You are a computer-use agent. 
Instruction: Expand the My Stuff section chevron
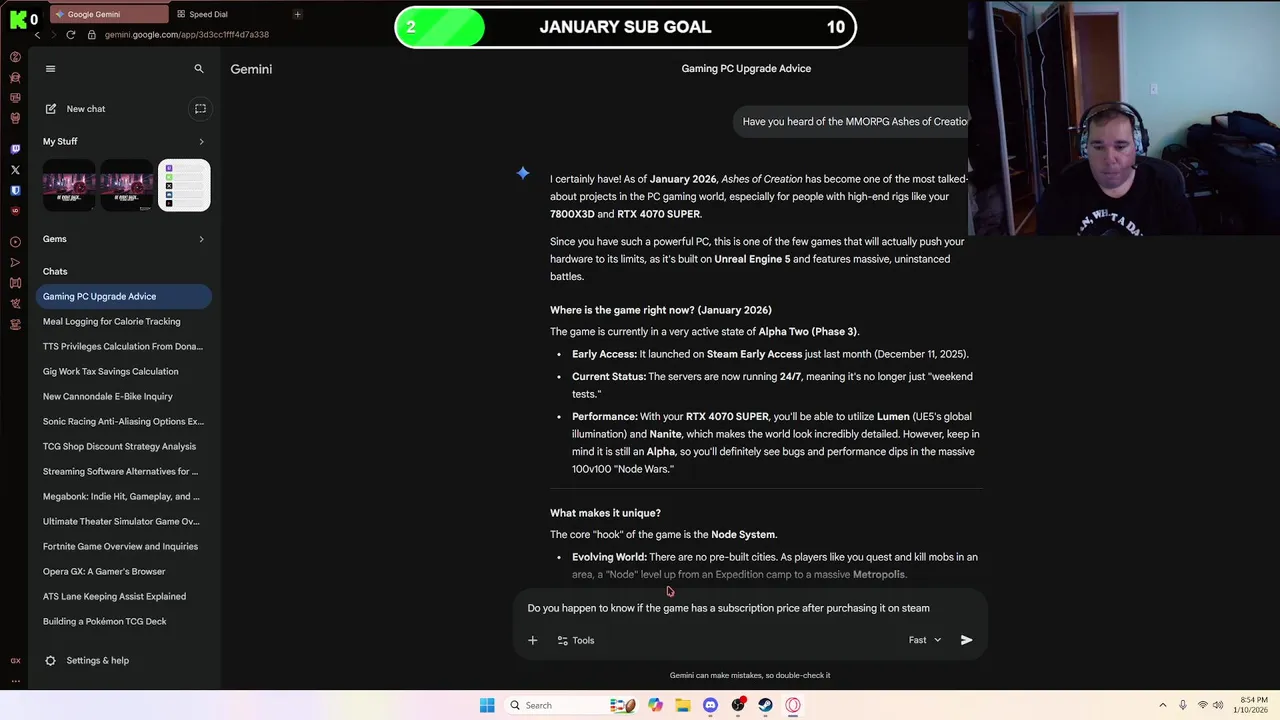(x=201, y=142)
